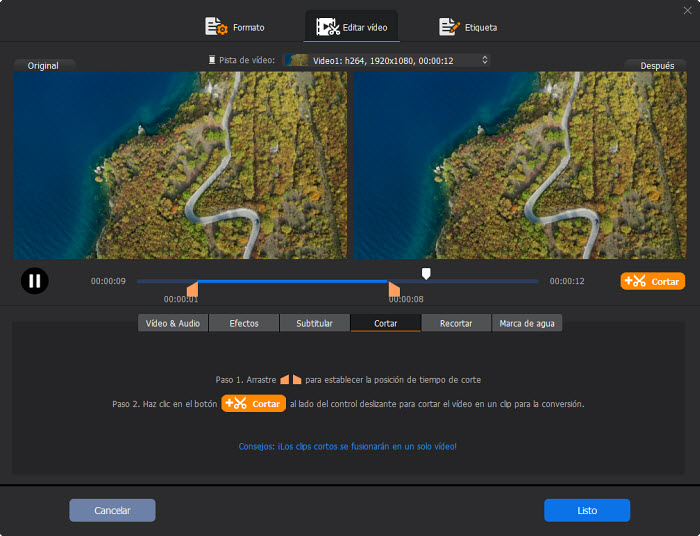Screen dimensions: 700x536
Task: Click the white playhead marker on the timeline
Action: click(x=426, y=273)
